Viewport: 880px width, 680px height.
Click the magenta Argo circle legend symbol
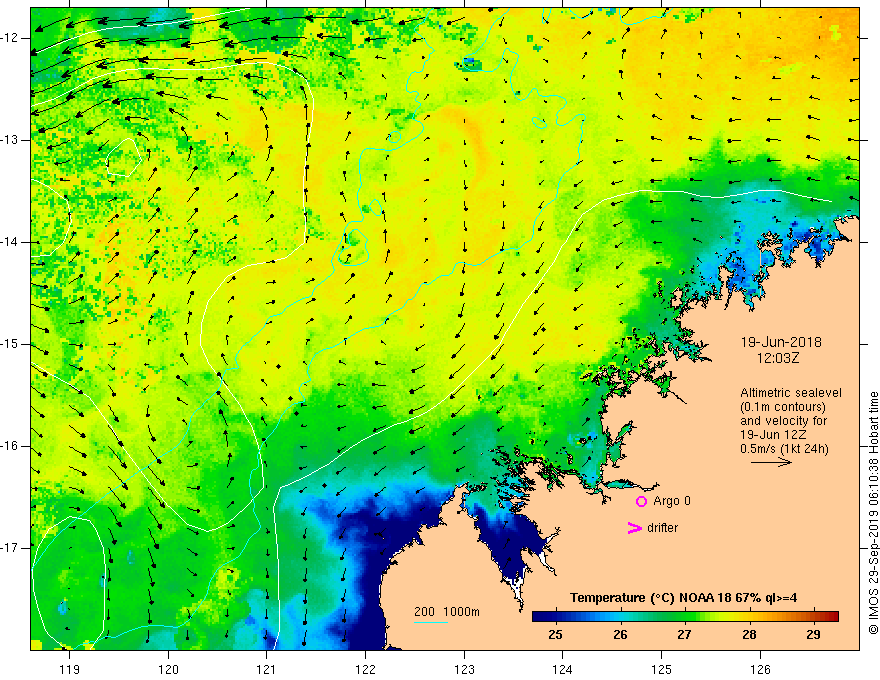(641, 502)
